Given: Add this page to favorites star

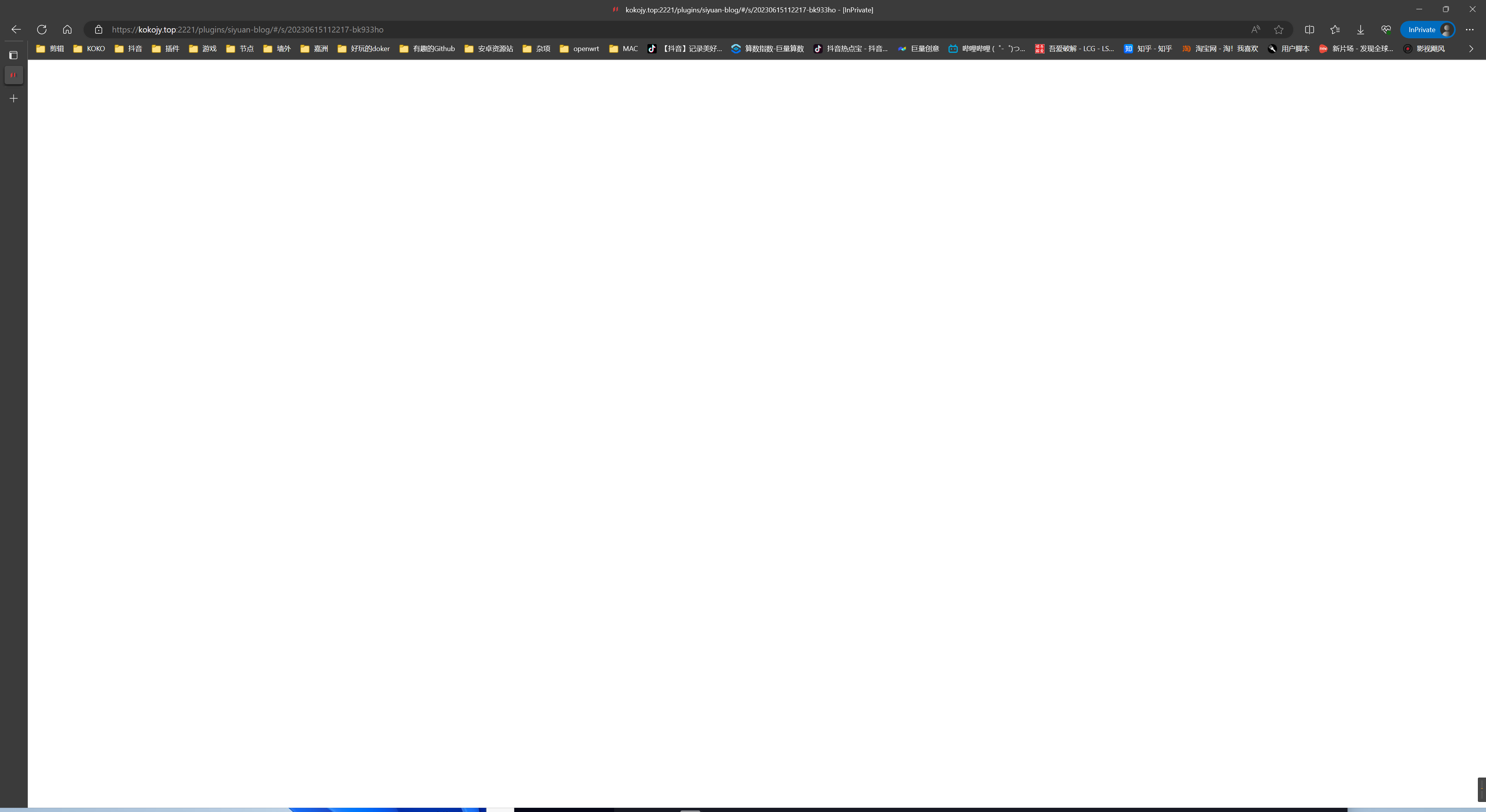Looking at the screenshot, I should [1279, 29].
